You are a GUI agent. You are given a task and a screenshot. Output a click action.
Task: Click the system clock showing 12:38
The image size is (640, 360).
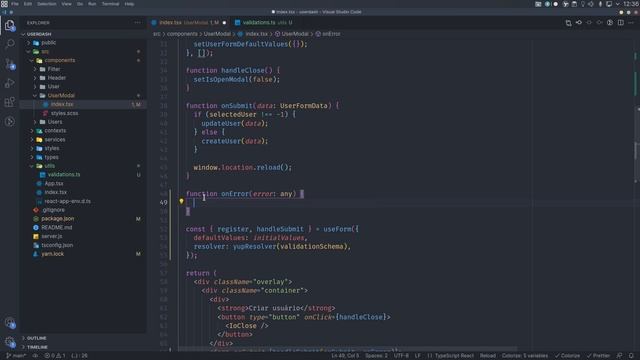(631, 4)
